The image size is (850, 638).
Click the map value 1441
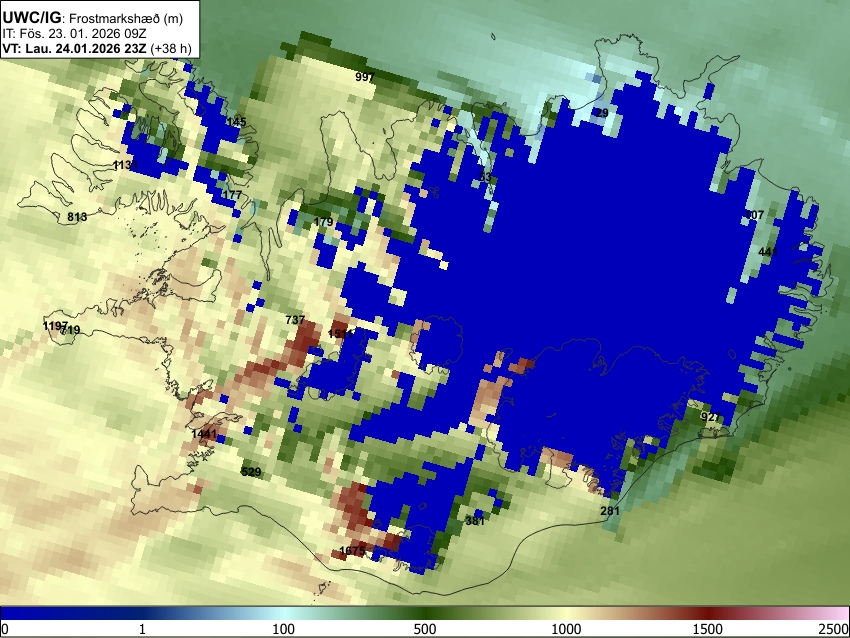(x=204, y=434)
